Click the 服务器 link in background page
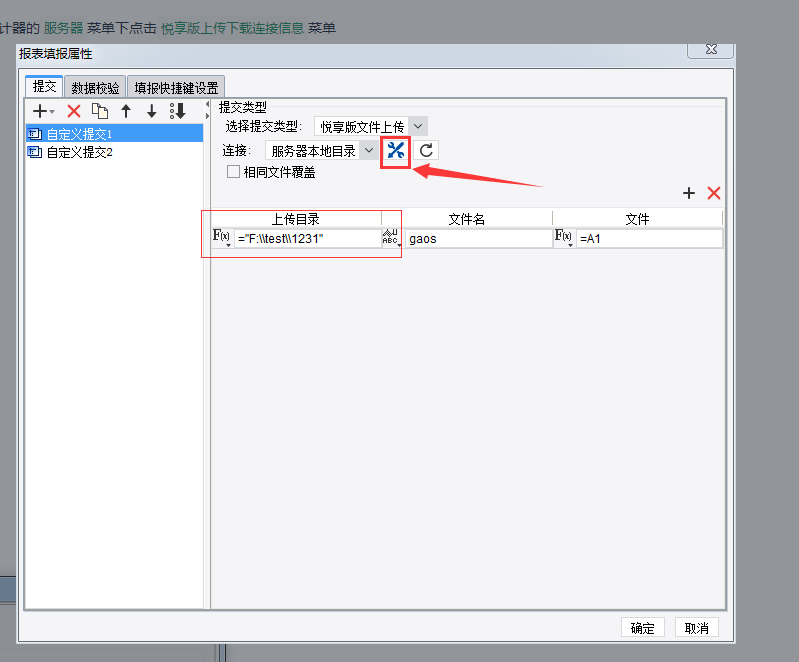 [63, 28]
